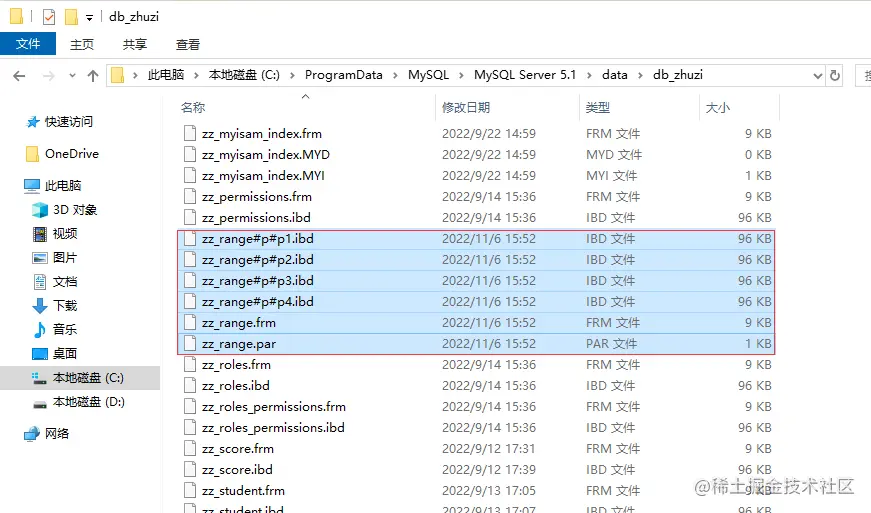Viewport: 871px width, 513px height.
Task: Click the type text PAR 文件
Action: point(612,344)
